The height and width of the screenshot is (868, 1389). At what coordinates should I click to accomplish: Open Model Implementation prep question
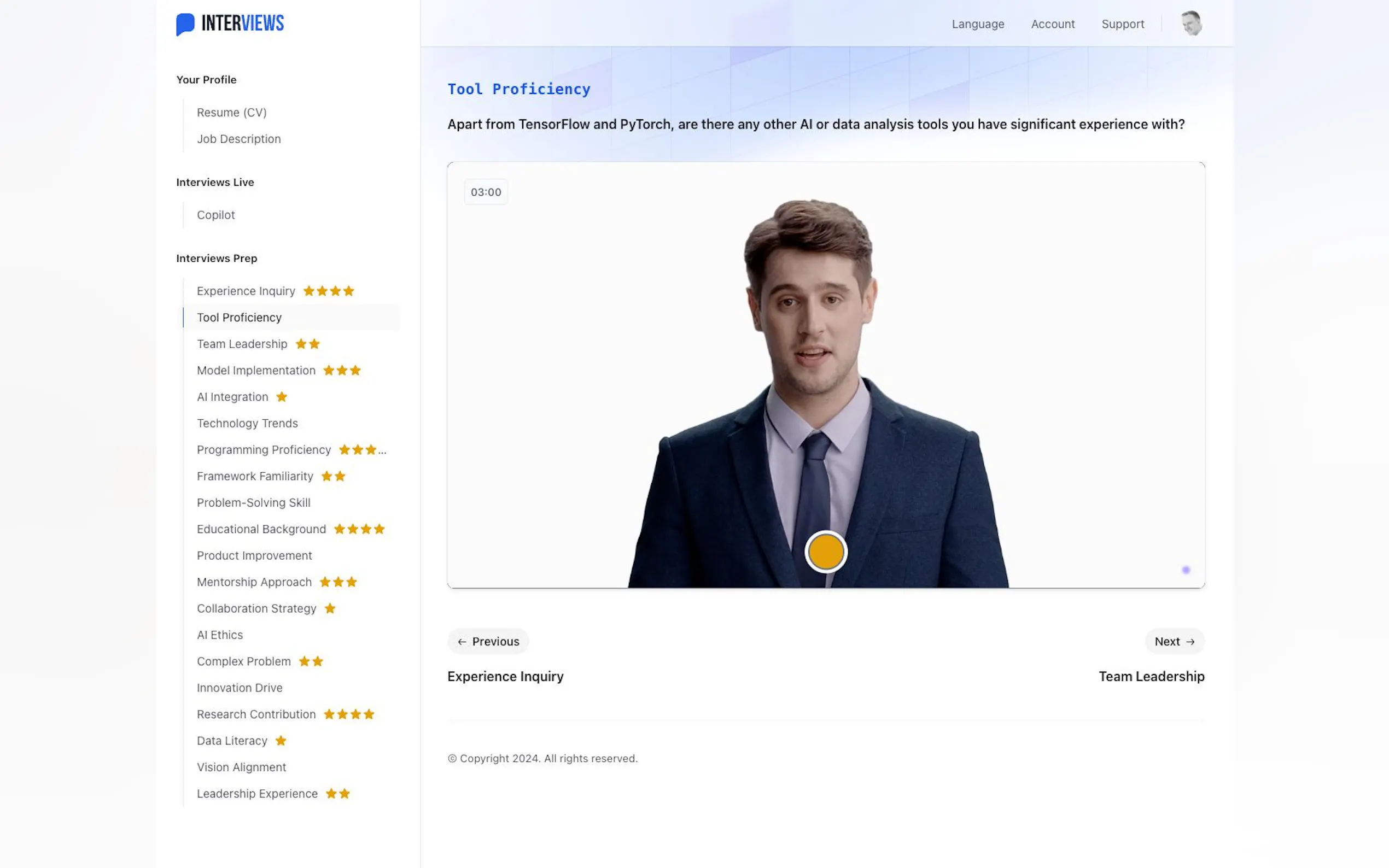[256, 370]
